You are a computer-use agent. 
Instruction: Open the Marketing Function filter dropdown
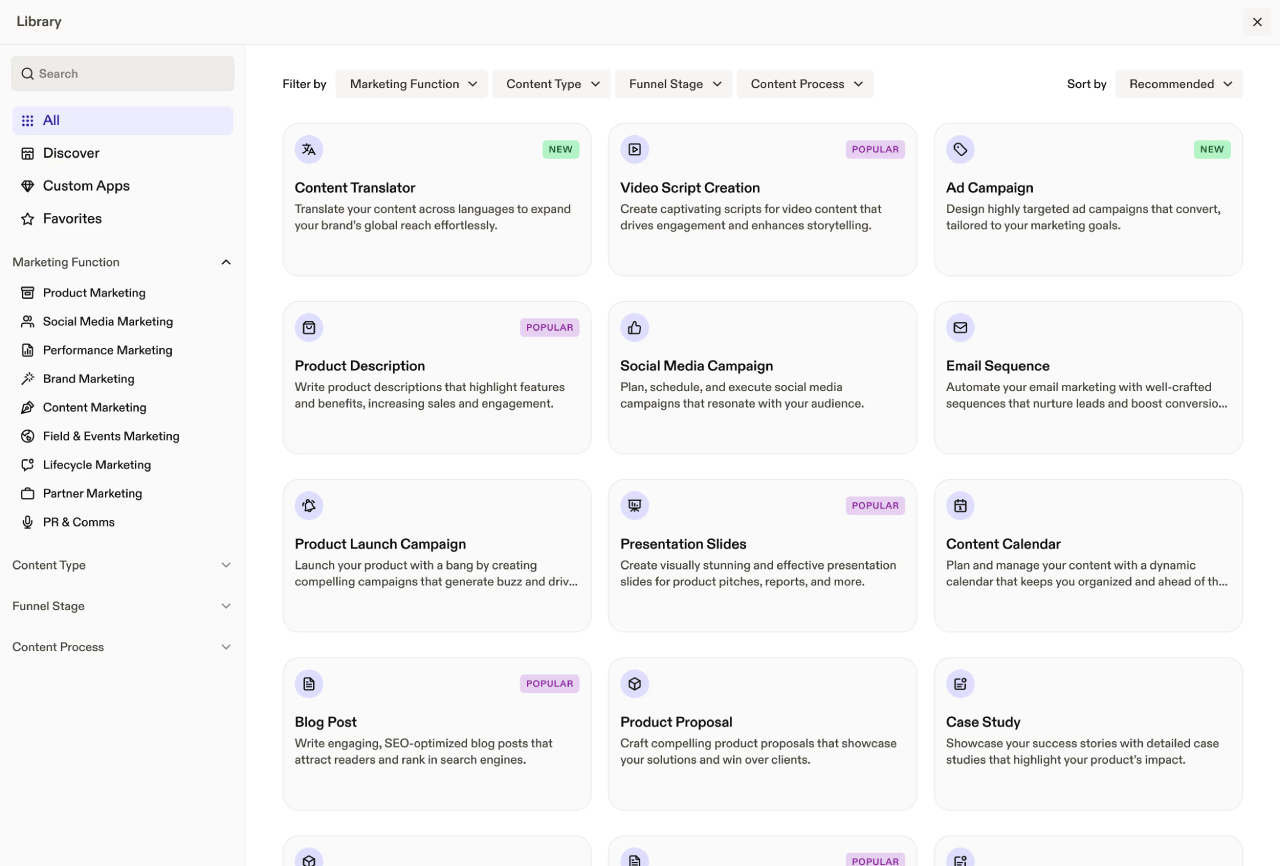coord(412,84)
